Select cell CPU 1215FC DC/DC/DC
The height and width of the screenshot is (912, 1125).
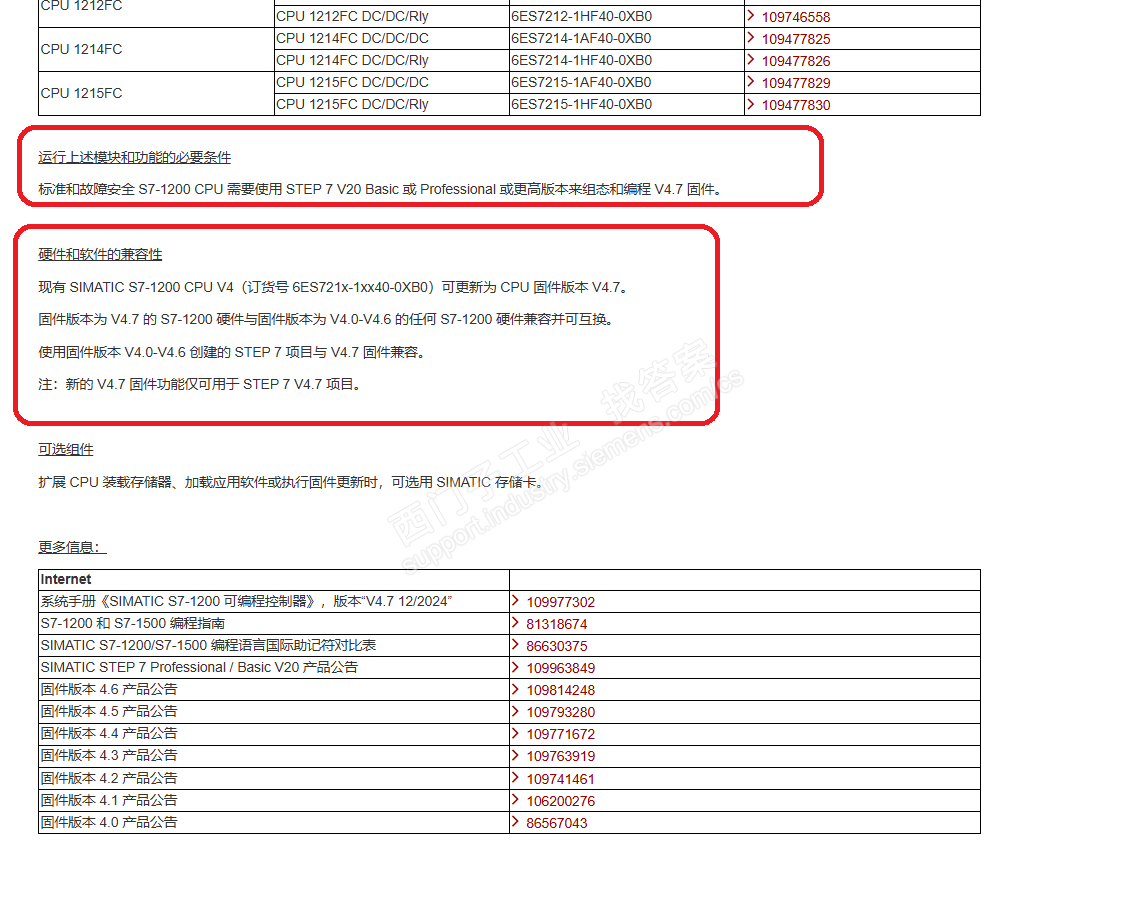(392, 83)
